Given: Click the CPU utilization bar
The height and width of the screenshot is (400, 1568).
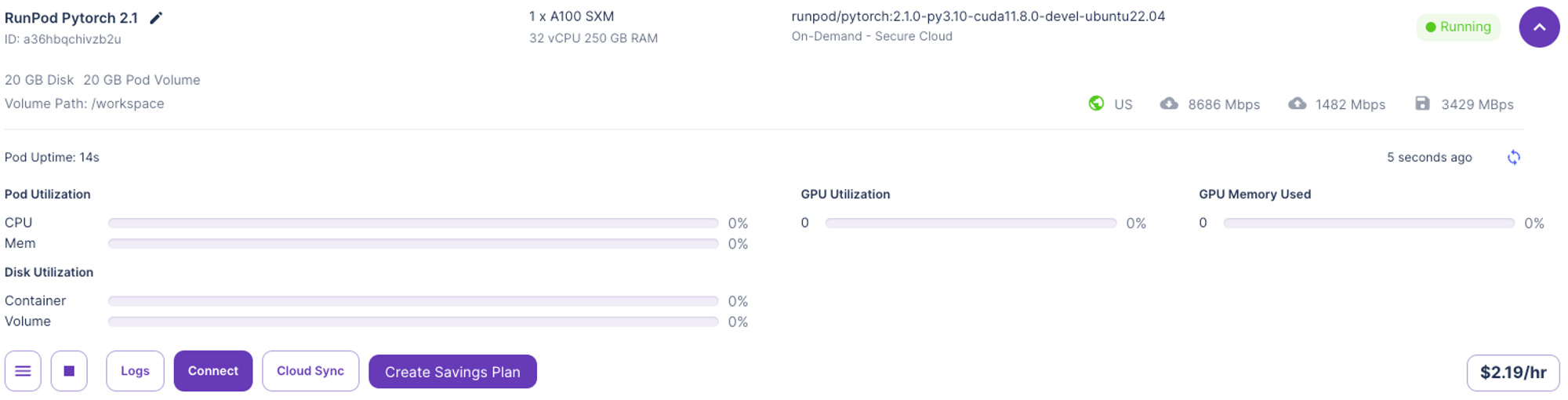Looking at the screenshot, I should 413,224.
